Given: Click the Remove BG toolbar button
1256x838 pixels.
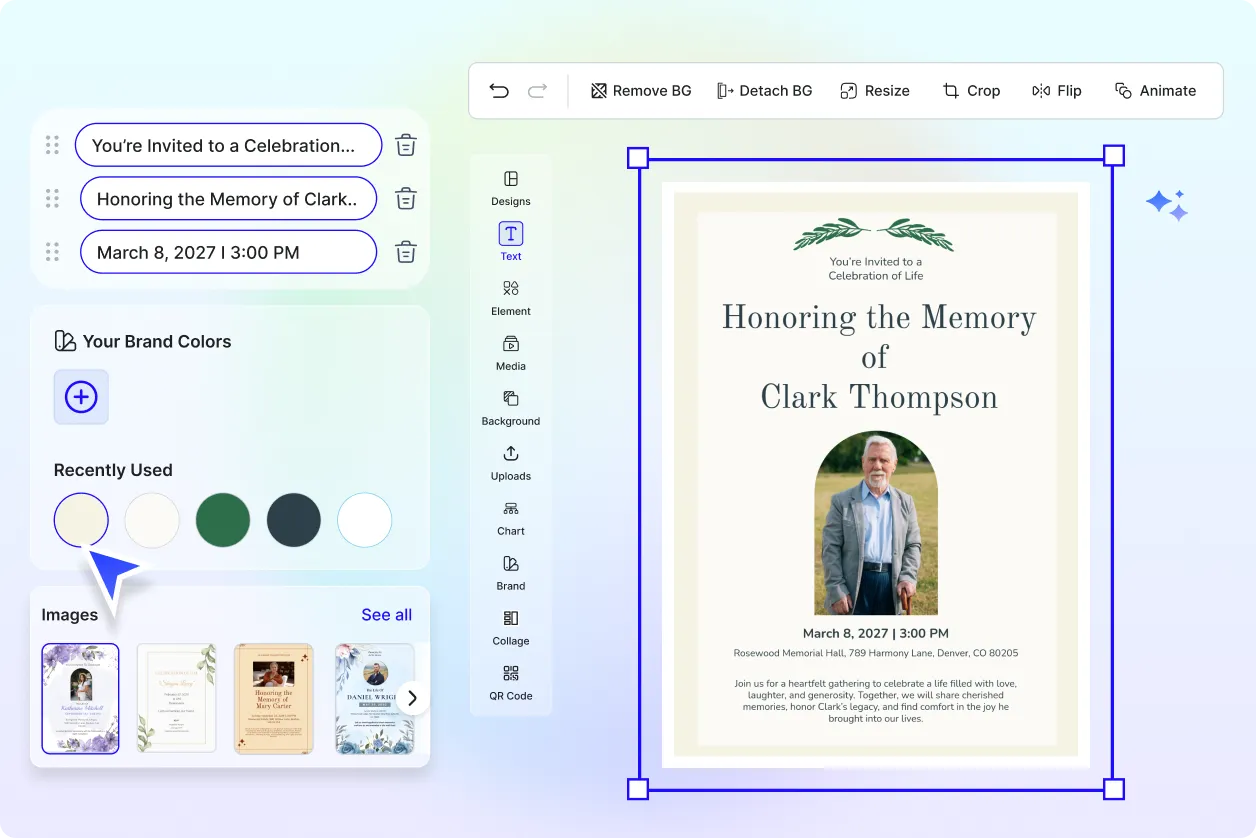Looking at the screenshot, I should (640, 90).
